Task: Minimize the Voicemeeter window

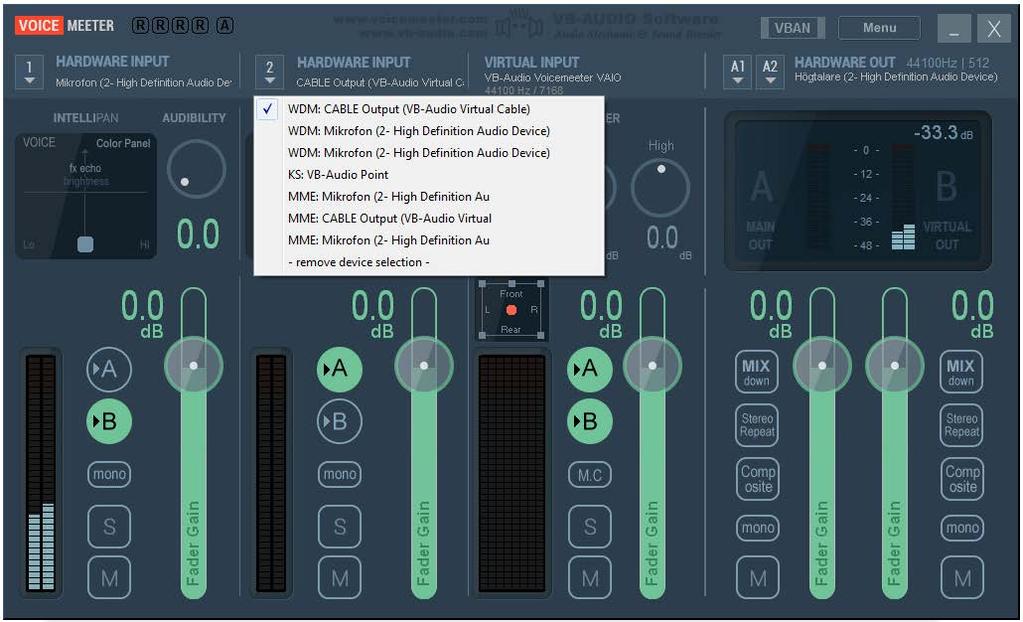Action: point(953,29)
